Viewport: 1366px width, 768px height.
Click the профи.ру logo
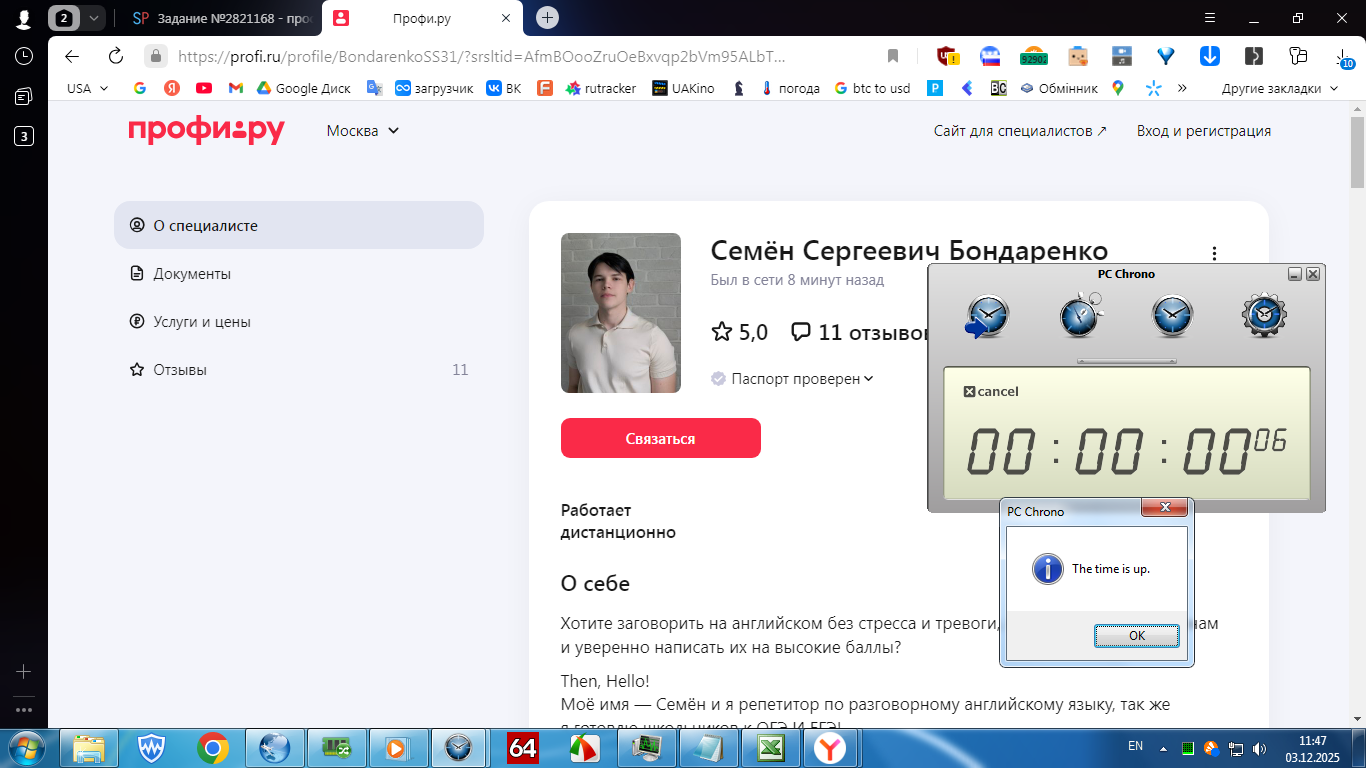(x=206, y=131)
